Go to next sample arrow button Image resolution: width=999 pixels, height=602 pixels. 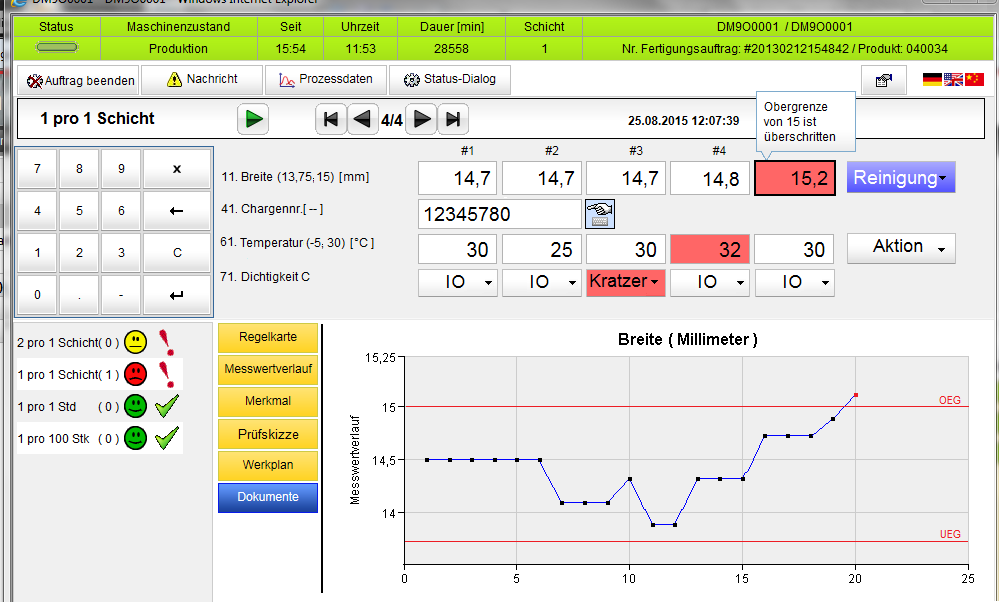click(x=421, y=119)
